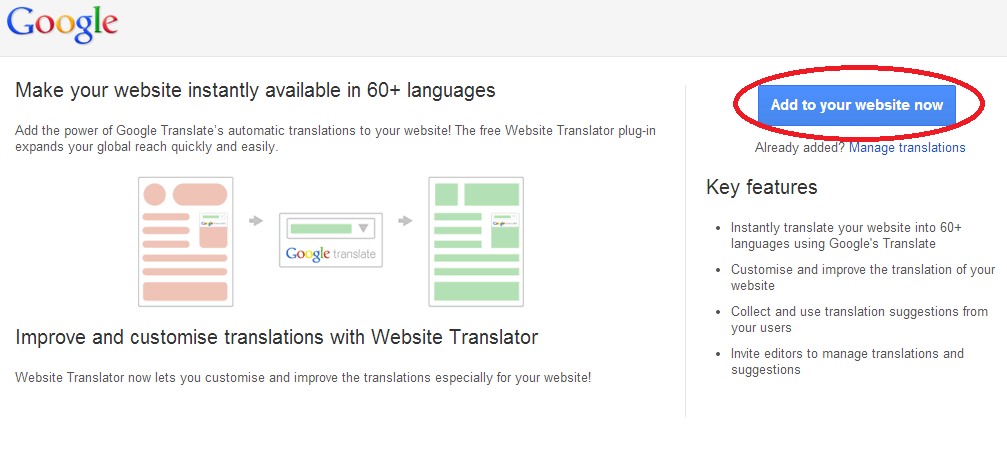1007x465 pixels.
Task: Click the bullet 'Invite editors to manage translations and suggestions'
Action: tap(847, 362)
